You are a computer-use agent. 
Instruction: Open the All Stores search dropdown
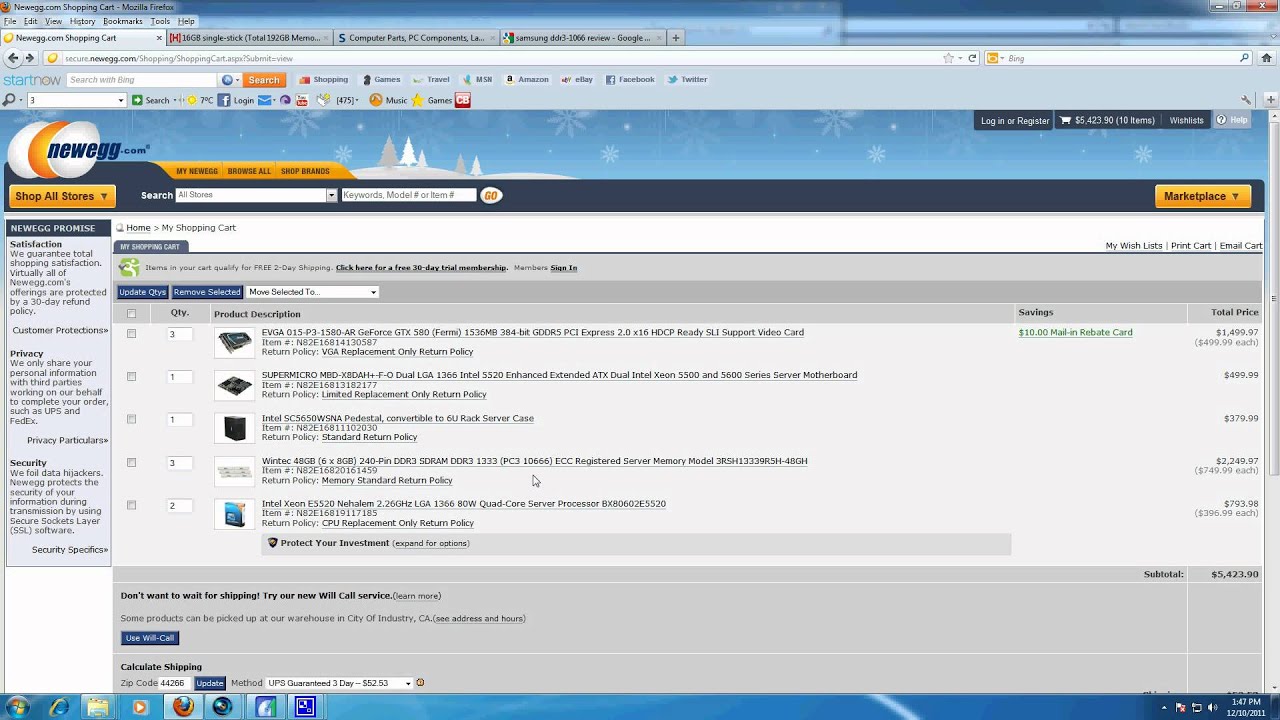tap(256, 195)
